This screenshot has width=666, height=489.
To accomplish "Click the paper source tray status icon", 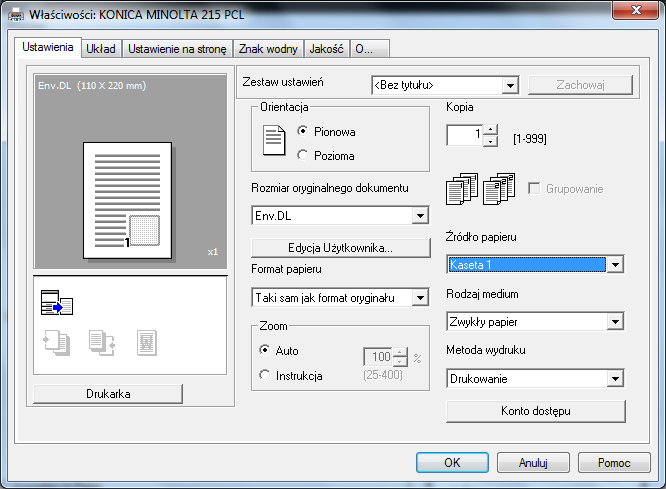I will [x=57, y=302].
